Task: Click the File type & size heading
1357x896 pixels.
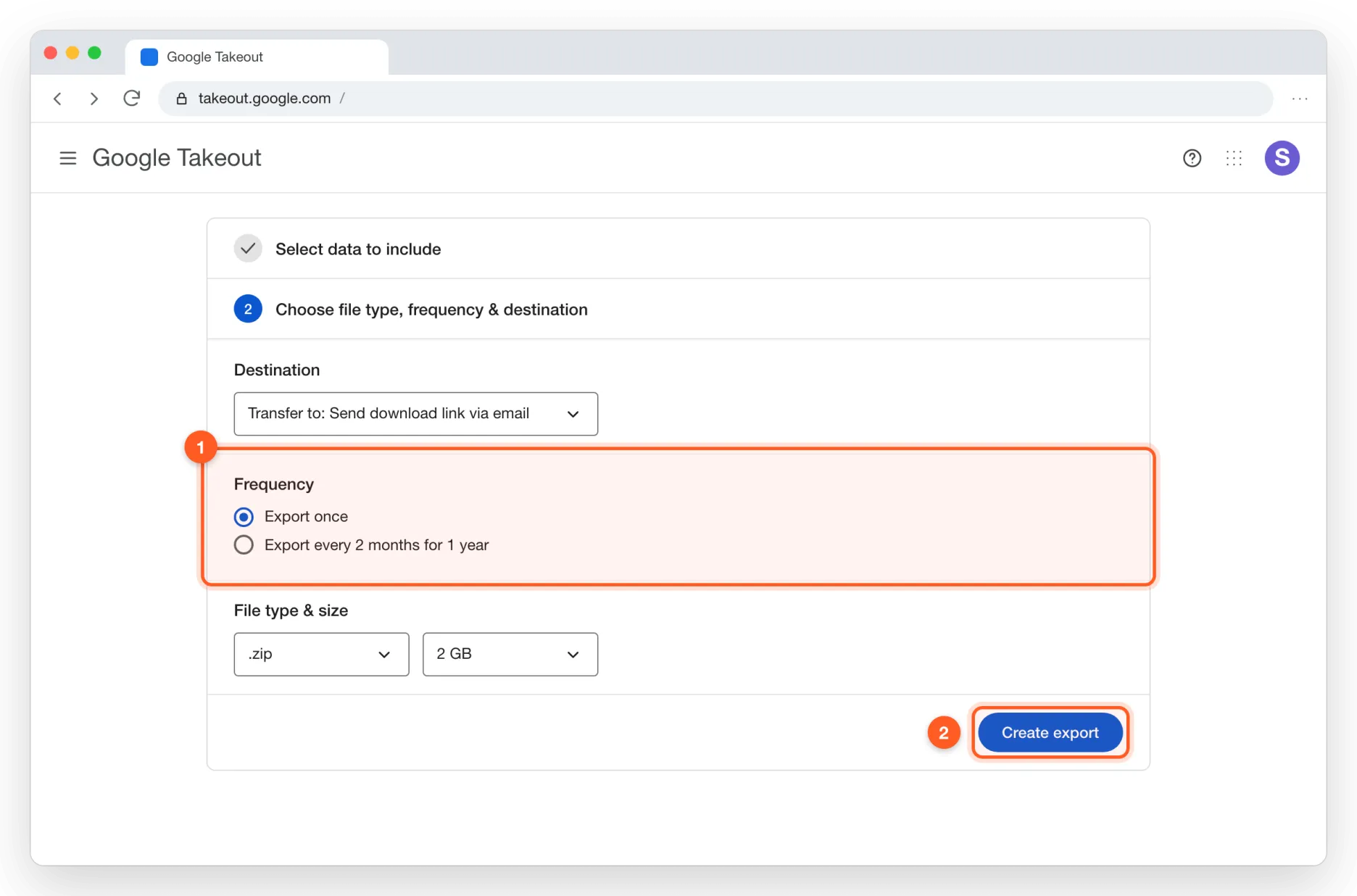Action: click(x=291, y=611)
